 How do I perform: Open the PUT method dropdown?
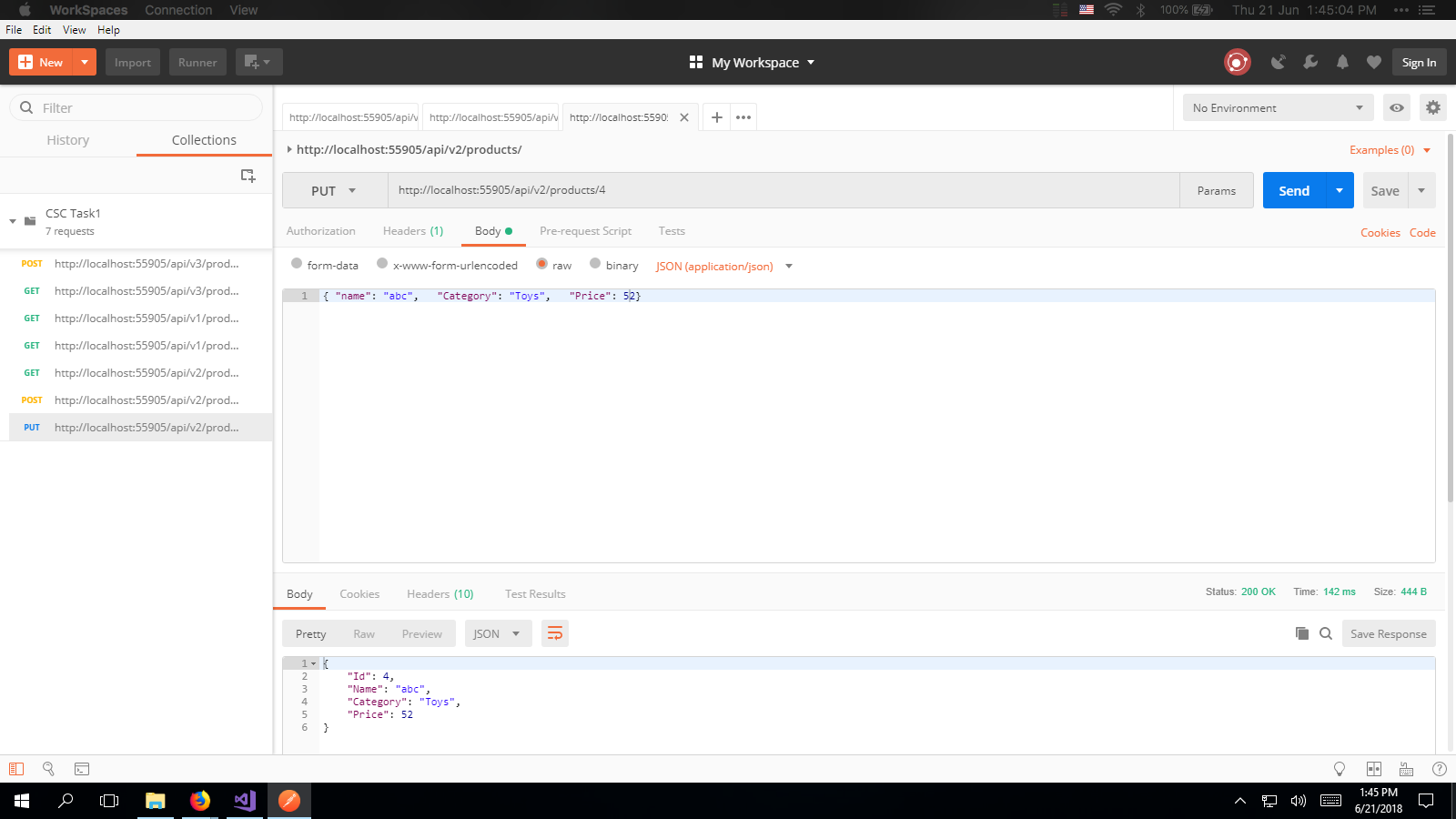click(334, 191)
